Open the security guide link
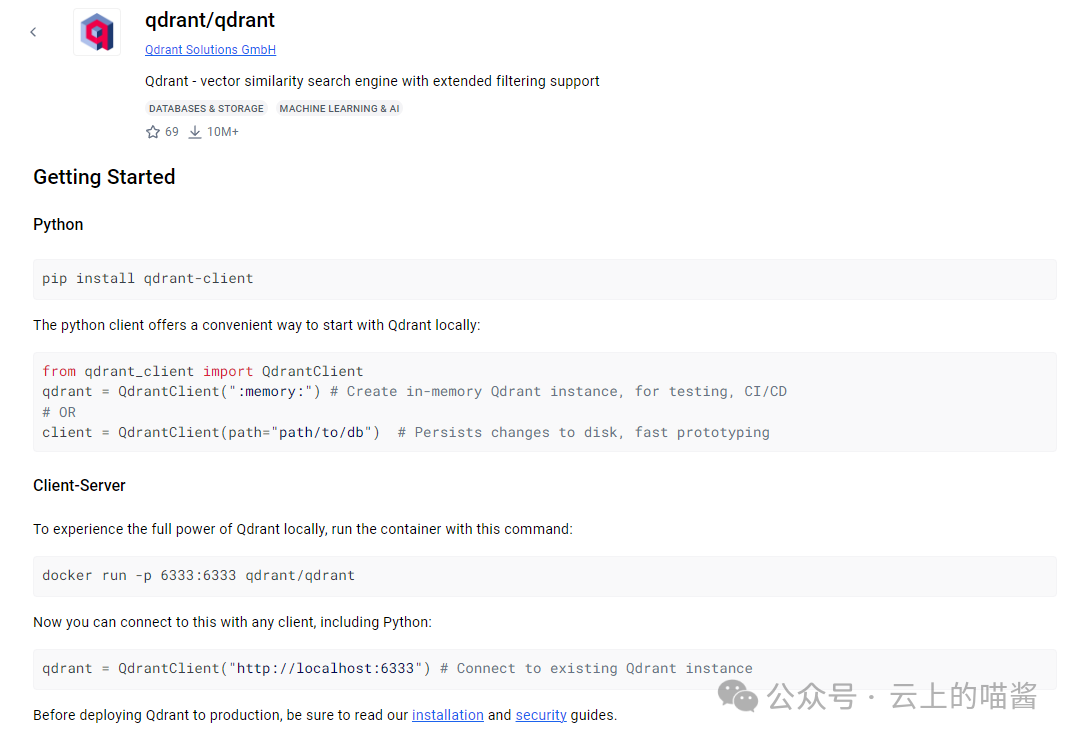 click(541, 715)
